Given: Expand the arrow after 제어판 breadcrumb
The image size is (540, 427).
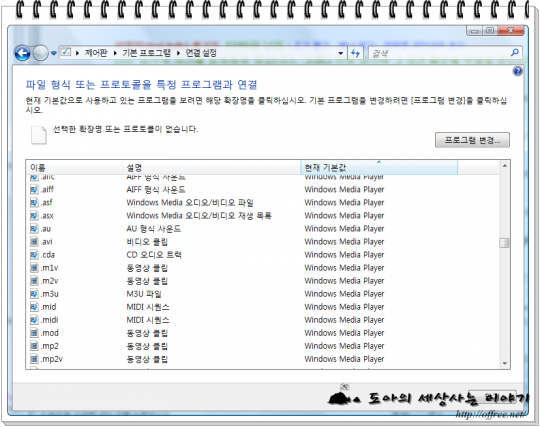Looking at the screenshot, I should point(115,53).
